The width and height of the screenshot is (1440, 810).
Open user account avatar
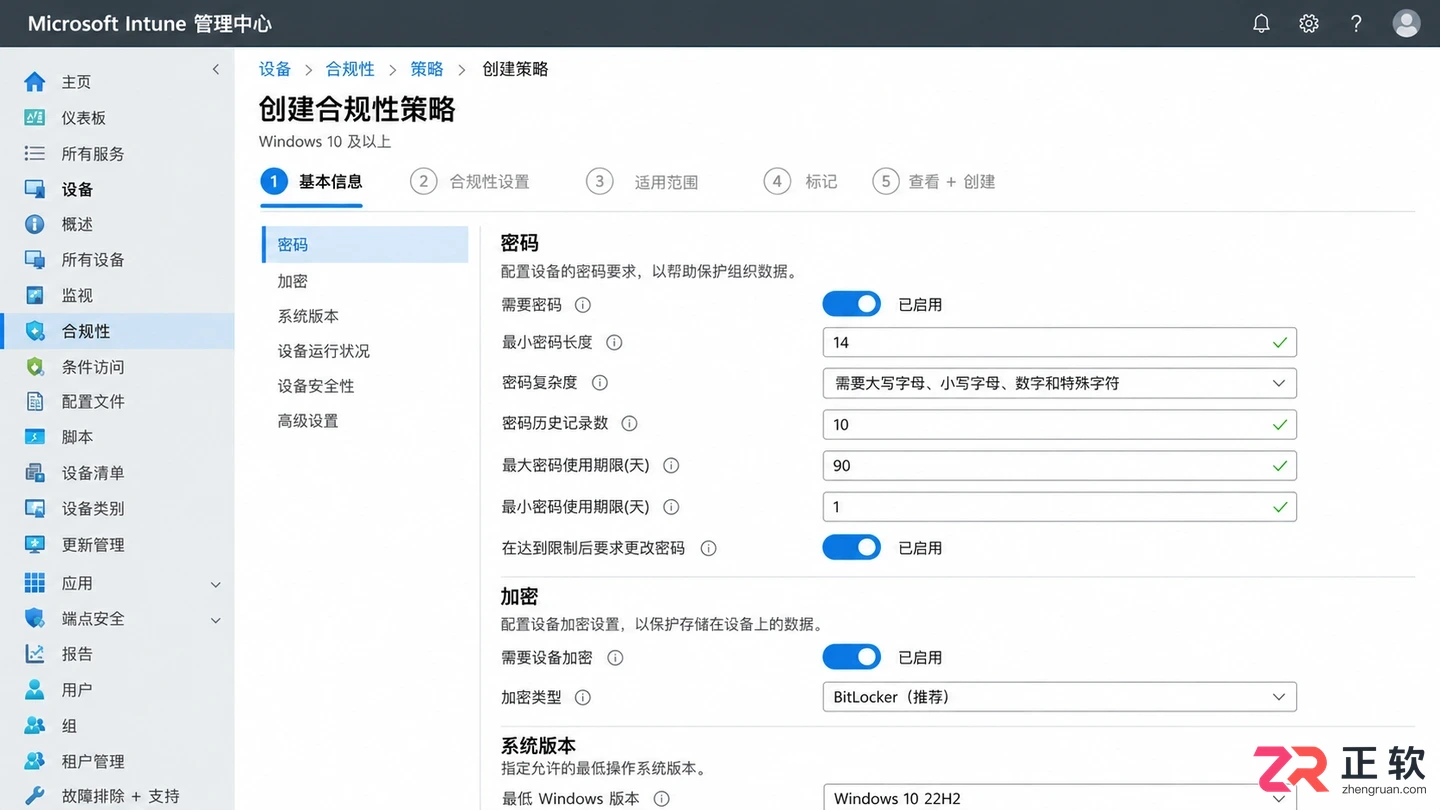(1406, 23)
